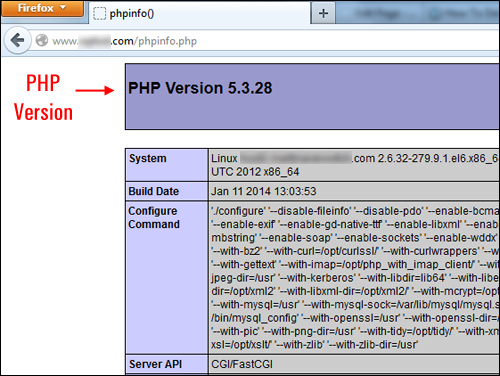Select the Configure Command row label
This screenshot has width=500, height=376.
pyautogui.click(x=154, y=217)
